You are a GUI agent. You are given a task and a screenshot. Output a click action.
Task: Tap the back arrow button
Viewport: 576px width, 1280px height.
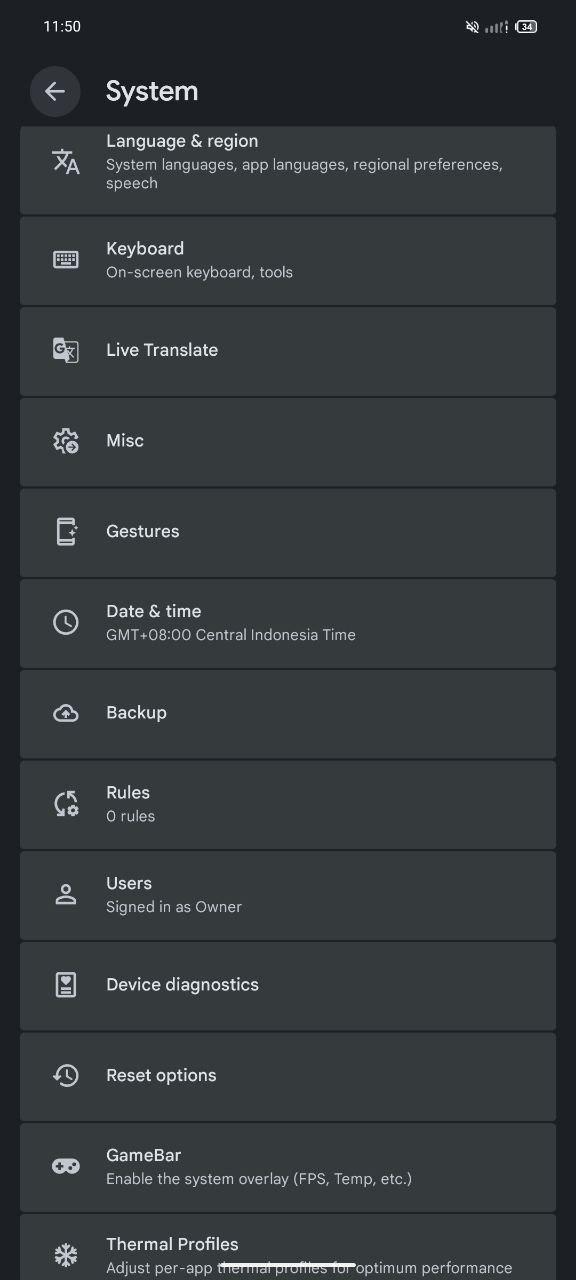click(x=55, y=91)
